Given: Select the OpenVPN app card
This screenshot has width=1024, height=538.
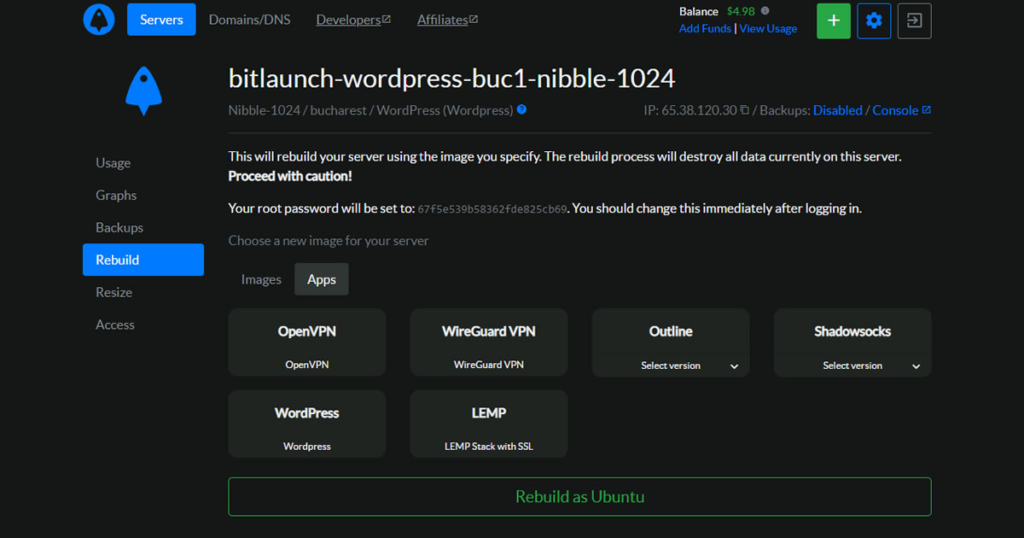Looking at the screenshot, I should coord(307,342).
